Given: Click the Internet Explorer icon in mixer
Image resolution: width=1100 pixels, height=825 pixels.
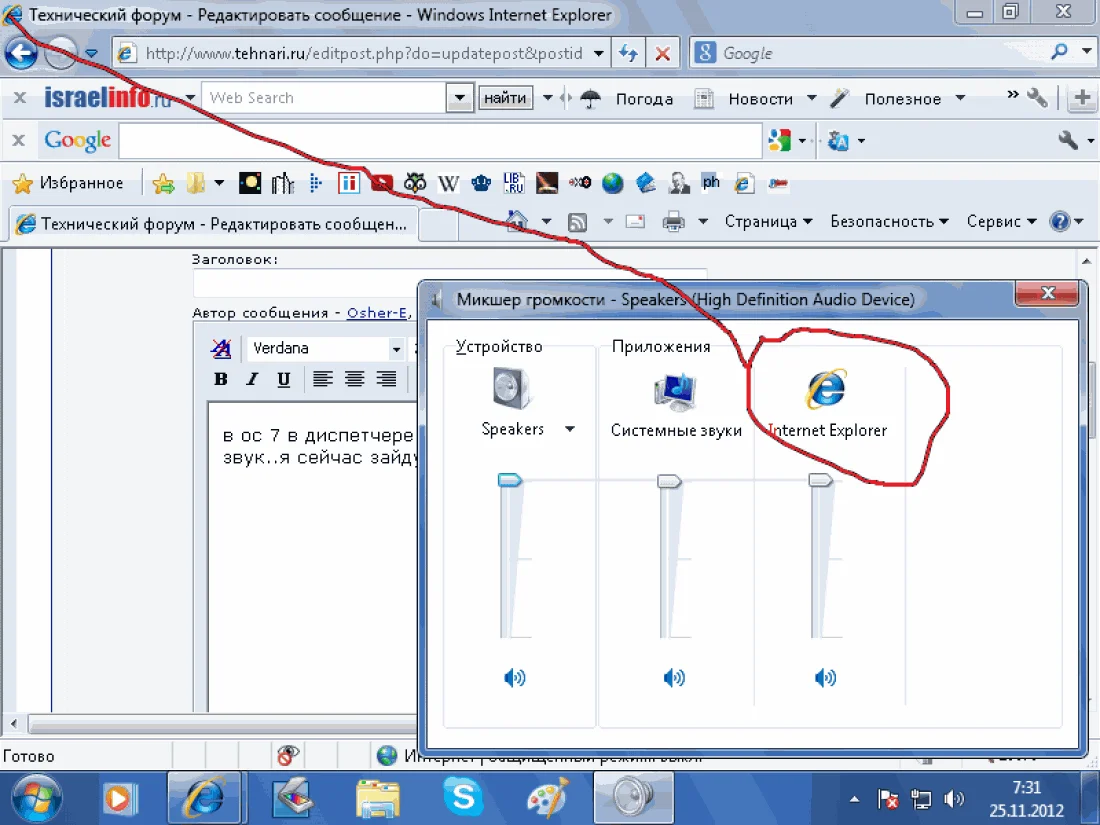Looking at the screenshot, I should [x=826, y=388].
